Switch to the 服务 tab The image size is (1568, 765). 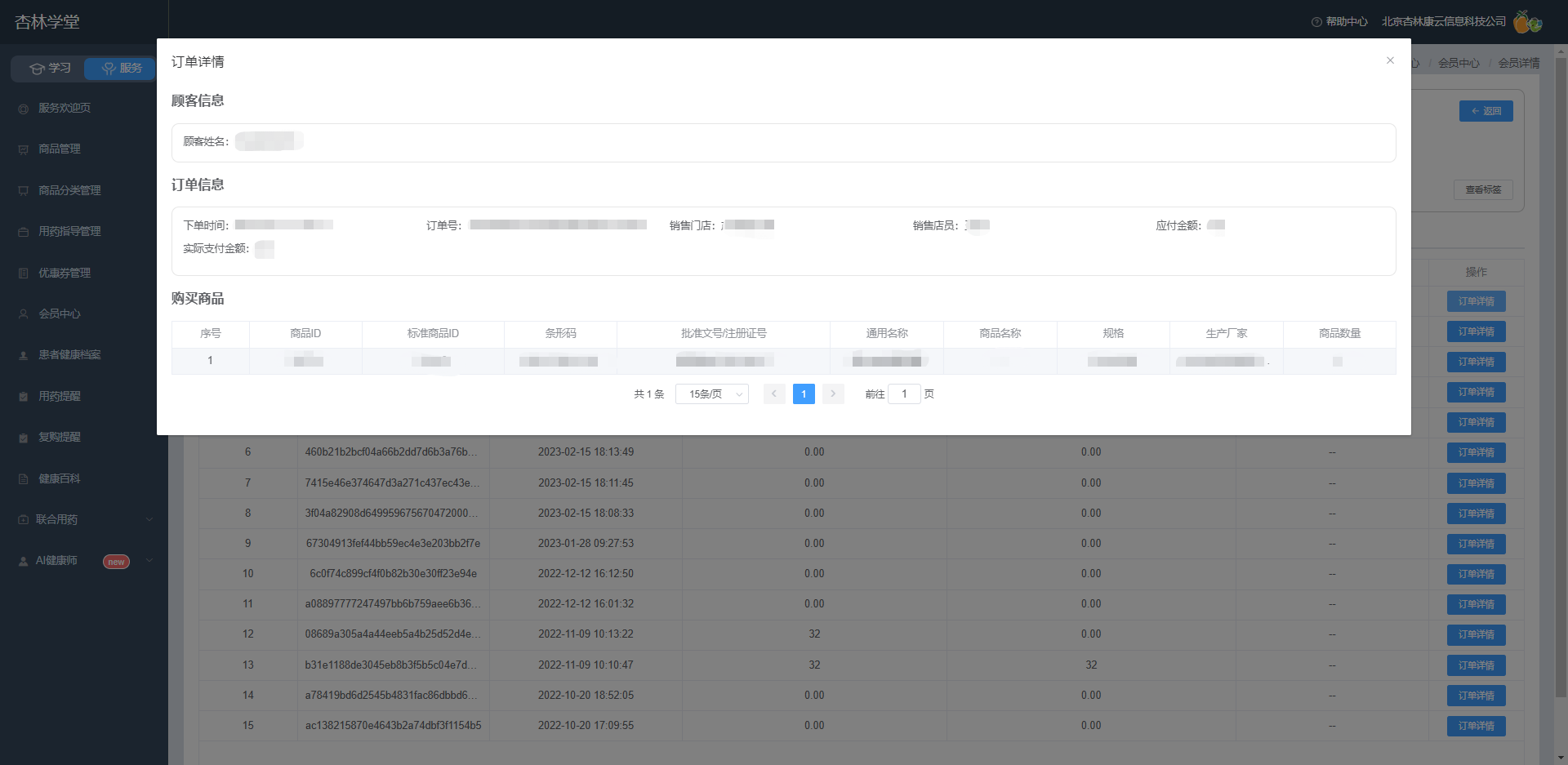coord(121,69)
